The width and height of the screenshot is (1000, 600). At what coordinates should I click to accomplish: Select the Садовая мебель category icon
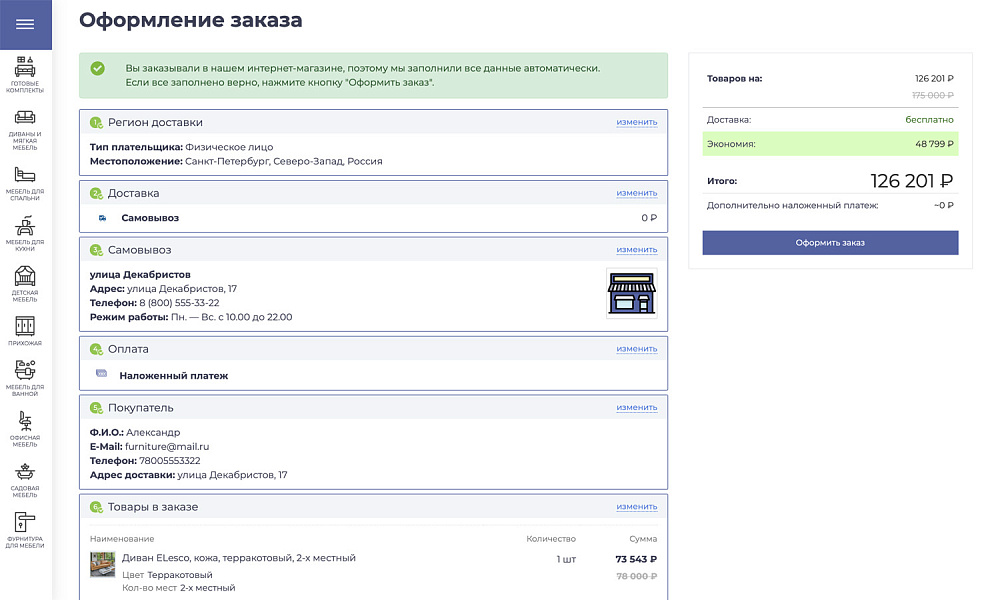(x=25, y=472)
